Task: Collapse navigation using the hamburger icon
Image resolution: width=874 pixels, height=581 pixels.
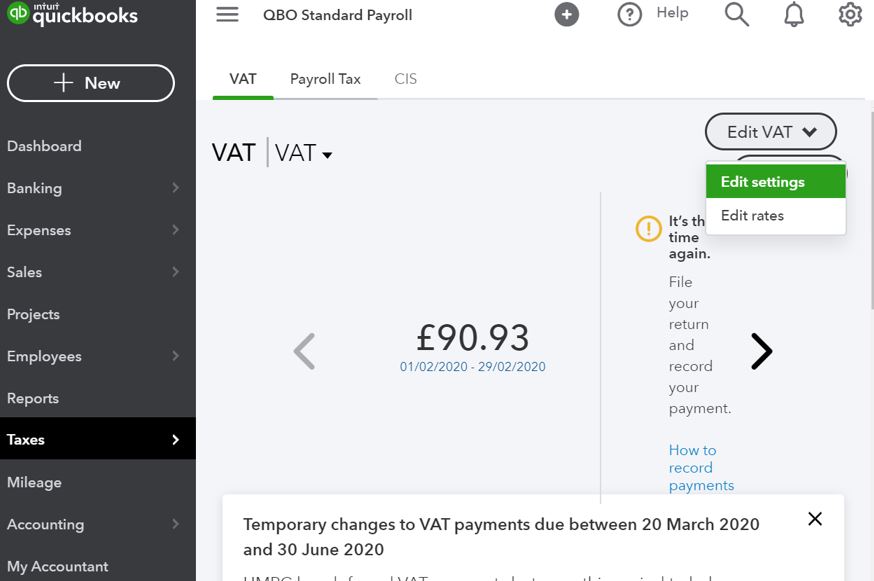Action: click(x=227, y=14)
